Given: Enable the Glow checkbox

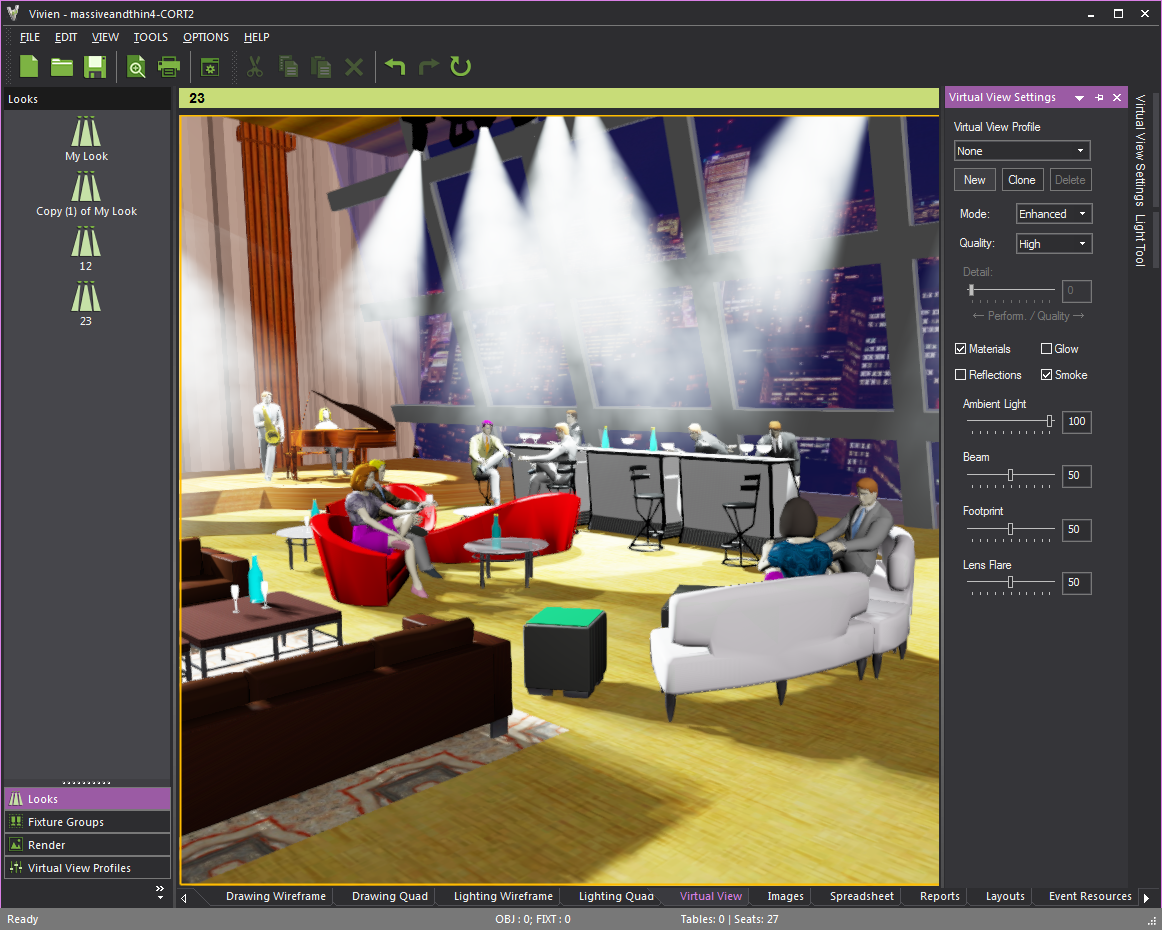Looking at the screenshot, I should (1046, 349).
